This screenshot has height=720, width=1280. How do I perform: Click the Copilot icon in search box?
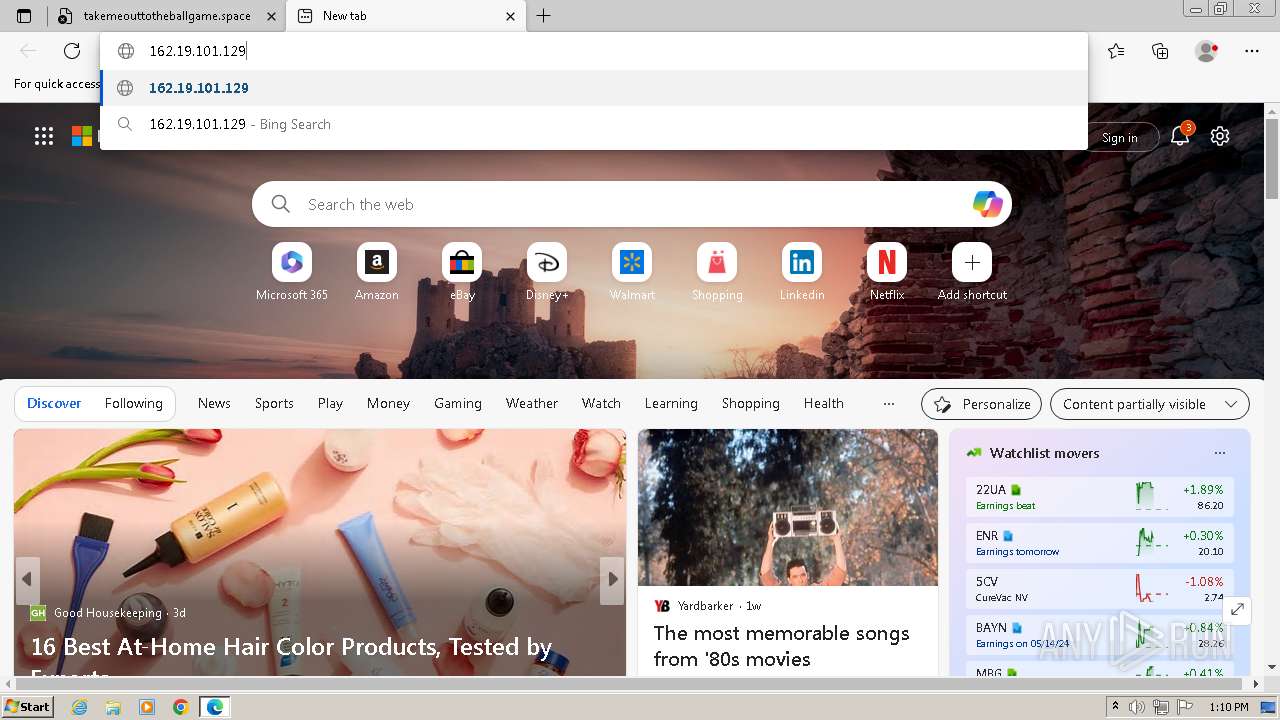(x=987, y=204)
